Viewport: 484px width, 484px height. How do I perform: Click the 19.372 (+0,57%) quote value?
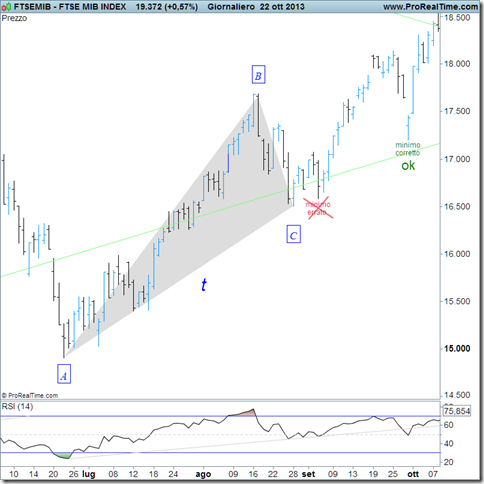pyautogui.click(x=167, y=6)
